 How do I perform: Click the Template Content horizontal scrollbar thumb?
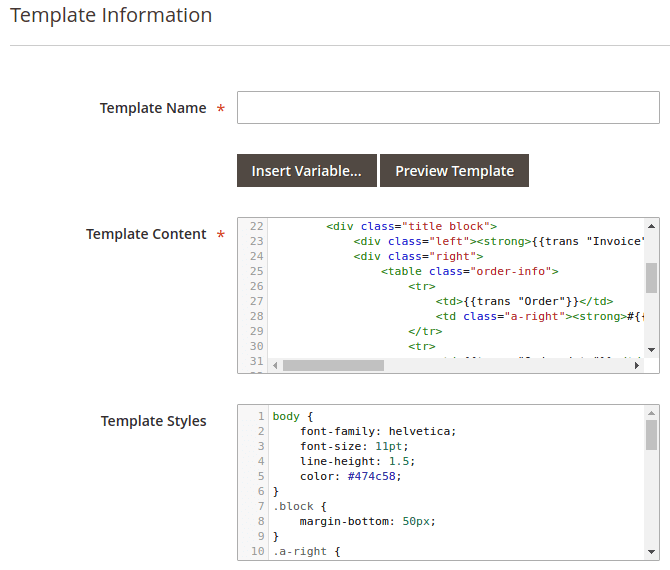coord(333,365)
